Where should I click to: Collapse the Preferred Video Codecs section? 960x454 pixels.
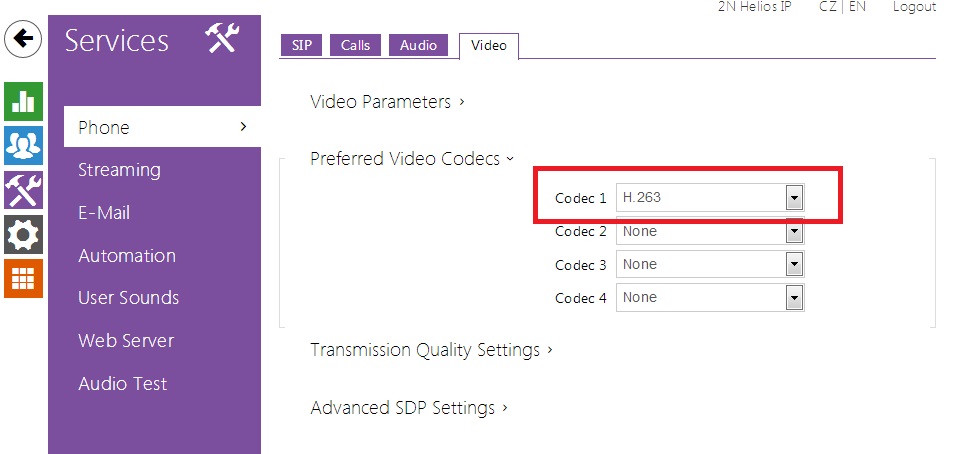412,158
